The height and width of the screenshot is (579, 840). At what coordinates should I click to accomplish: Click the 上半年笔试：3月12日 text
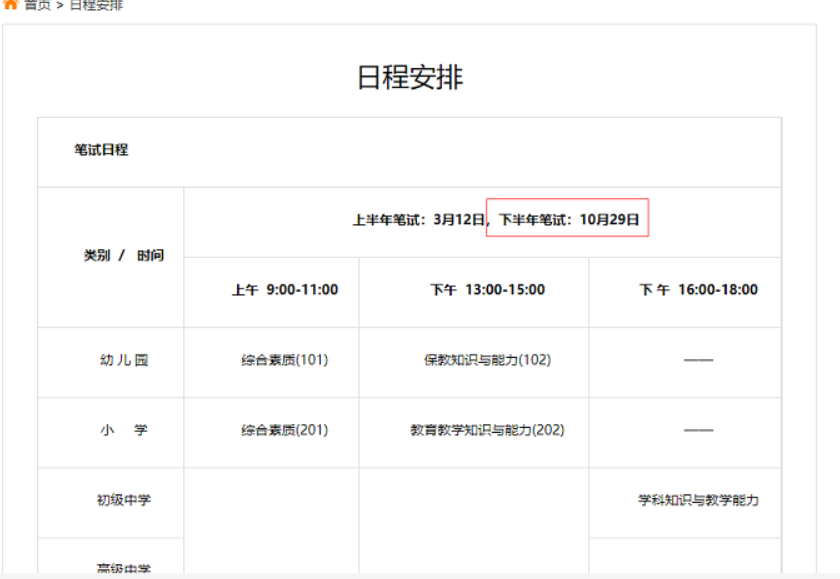[x=418, y=219]
